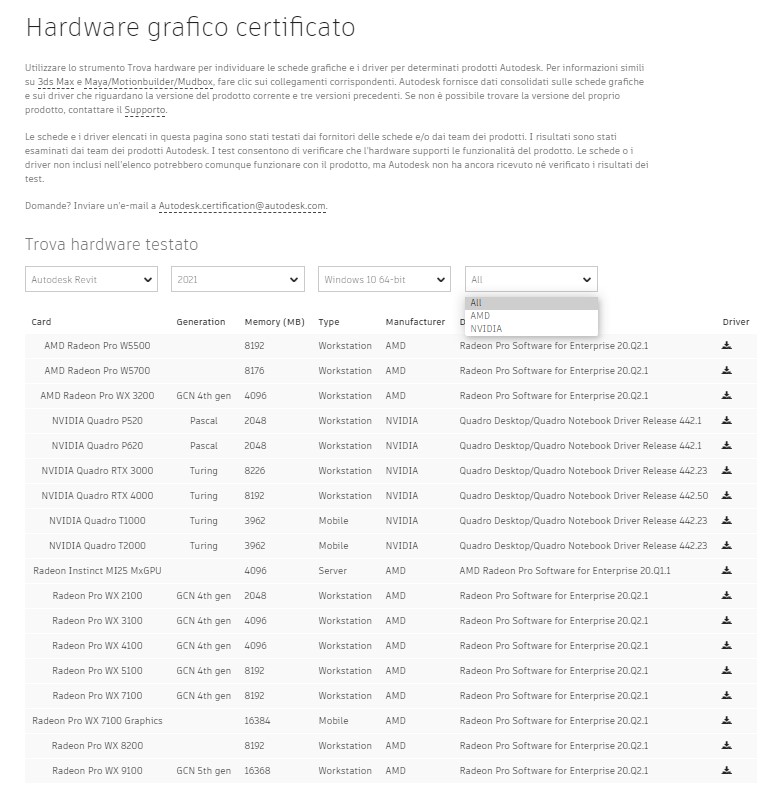
Task: Click Pascal generation for NVIDIA Quadro P620
Action: (x=203, y=446)
